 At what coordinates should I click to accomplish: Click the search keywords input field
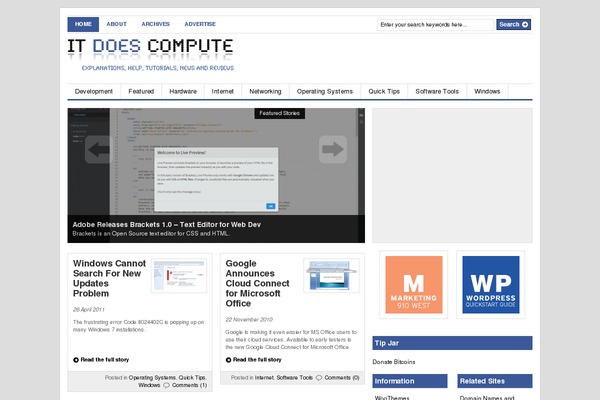435,24
